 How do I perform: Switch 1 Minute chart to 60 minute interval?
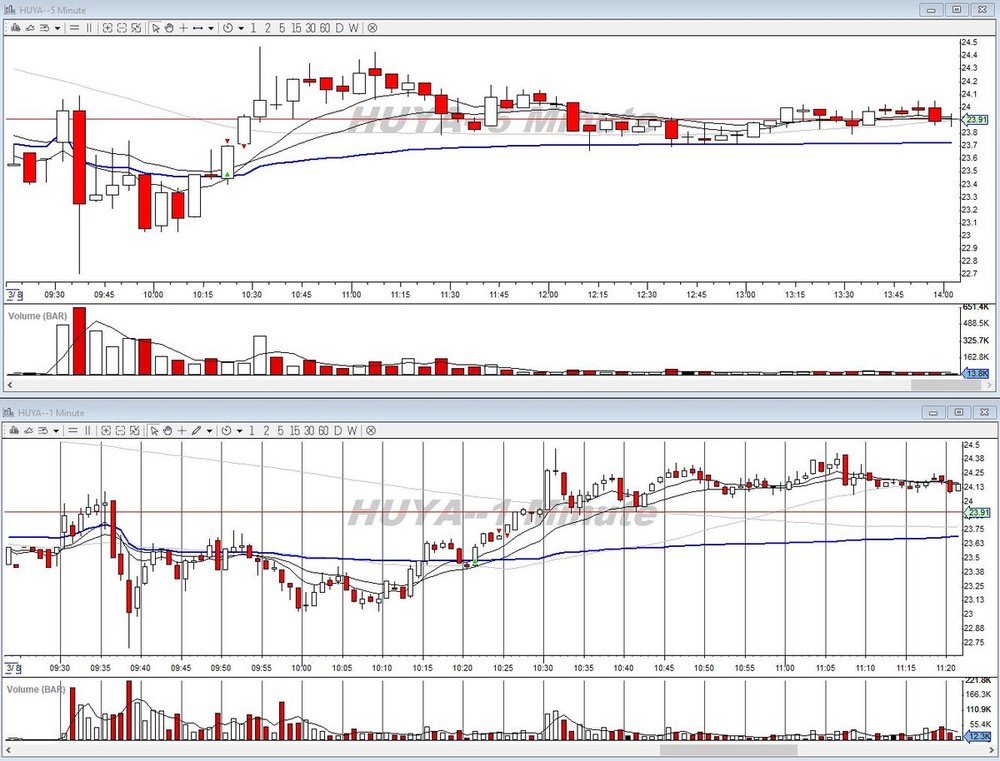(x=324, y=431)
